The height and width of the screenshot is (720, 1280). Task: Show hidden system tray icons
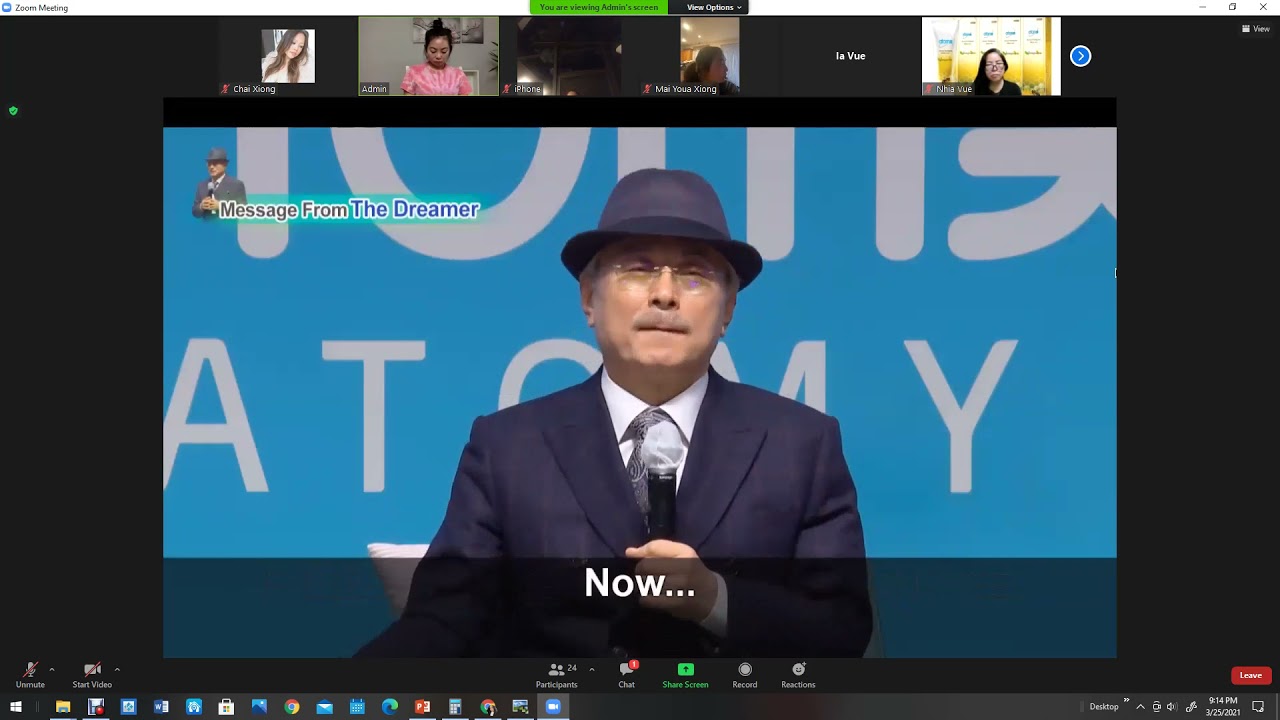click(1140, 707)
